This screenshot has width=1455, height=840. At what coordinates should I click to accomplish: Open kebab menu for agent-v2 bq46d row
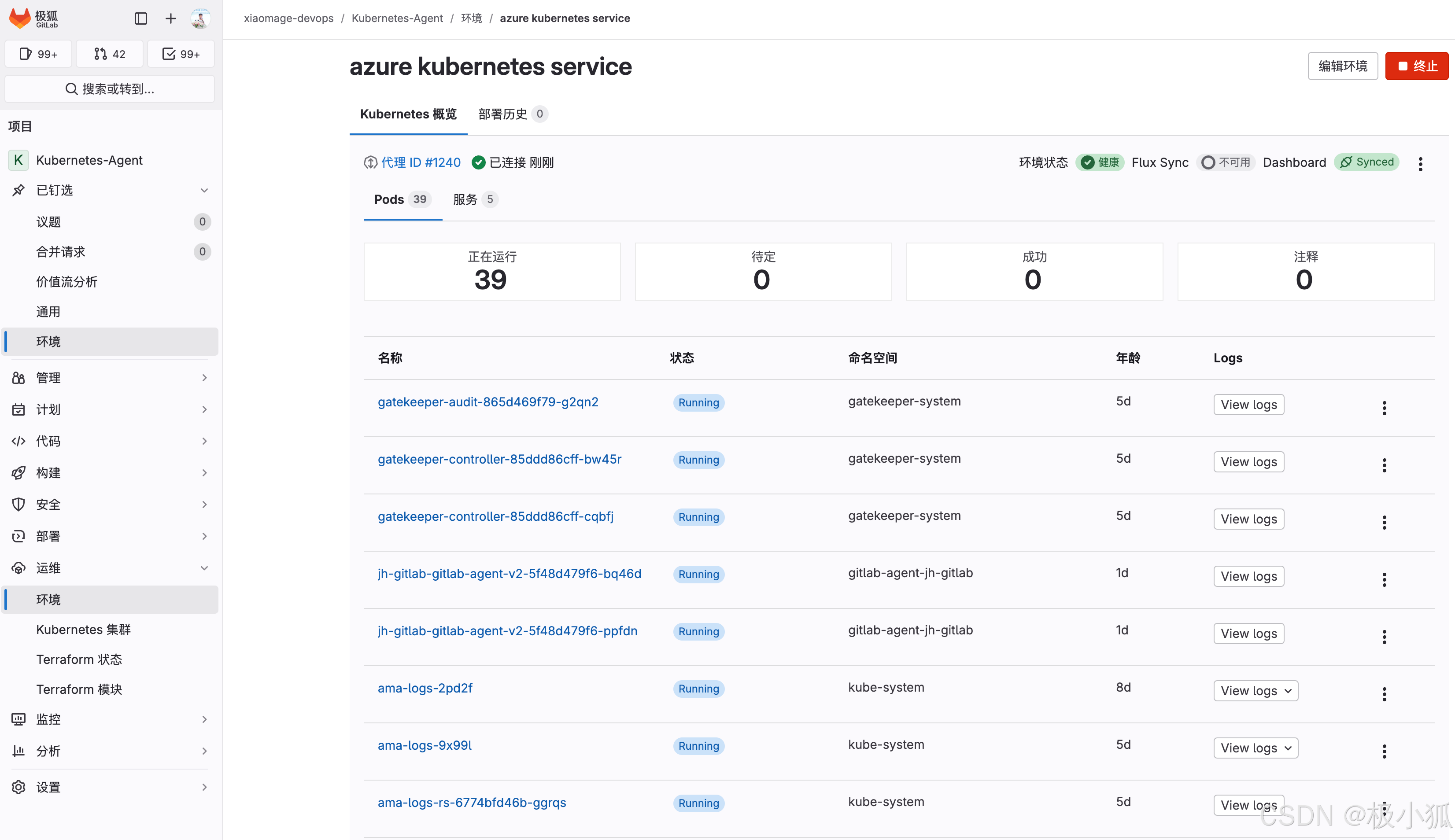pos(1384,579)
